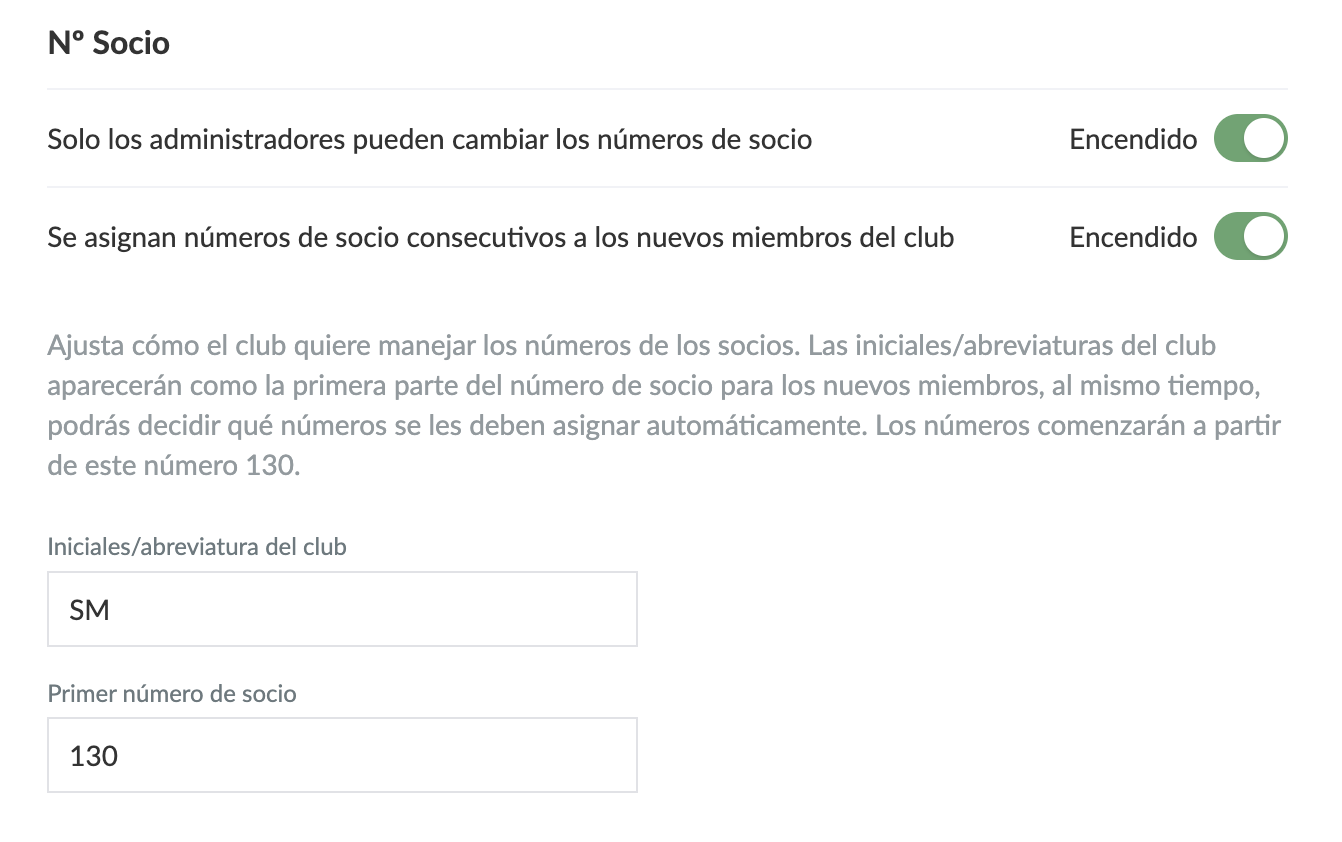Click Encendido label beside consecutivos setting

(1133, 237)
